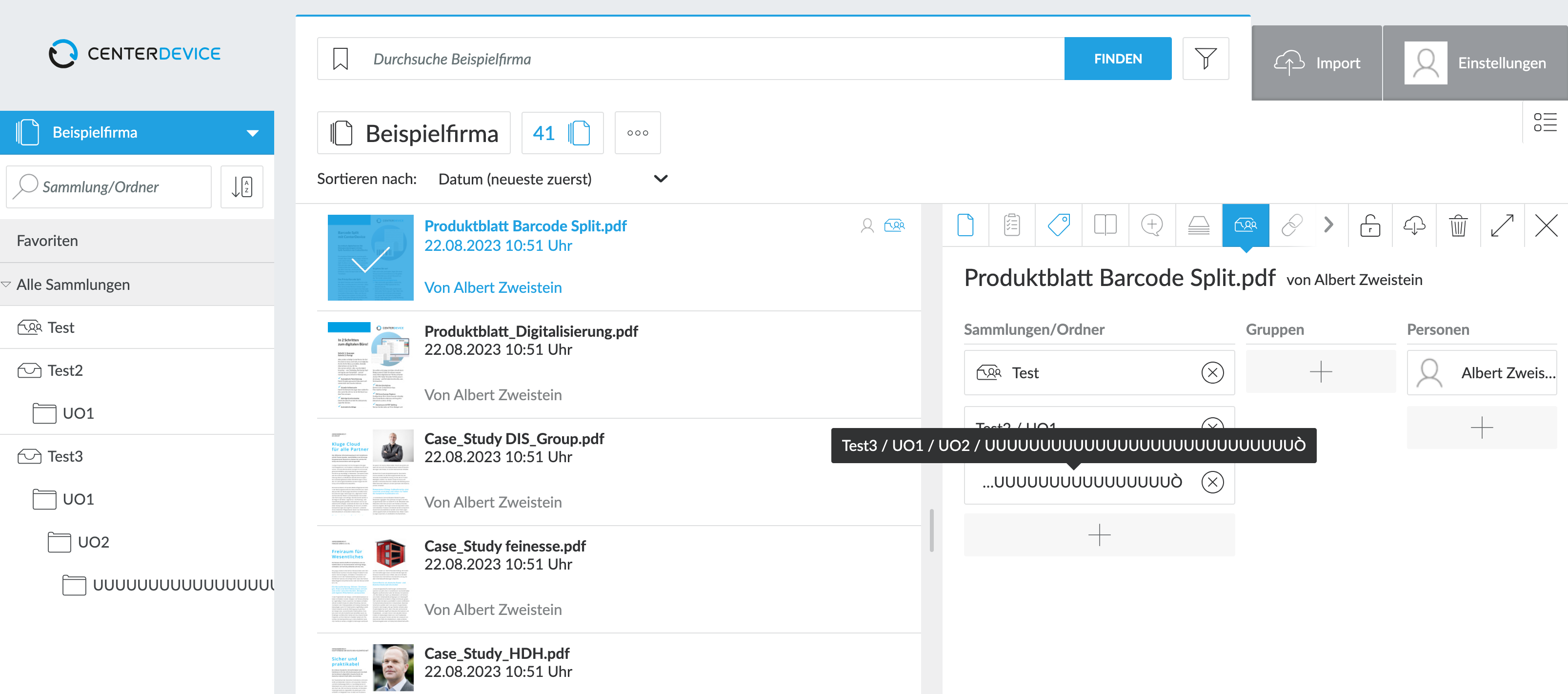Open the tags icon in document toolbar
Screen dimensions: 1568x694
(x=1059, y=225)
